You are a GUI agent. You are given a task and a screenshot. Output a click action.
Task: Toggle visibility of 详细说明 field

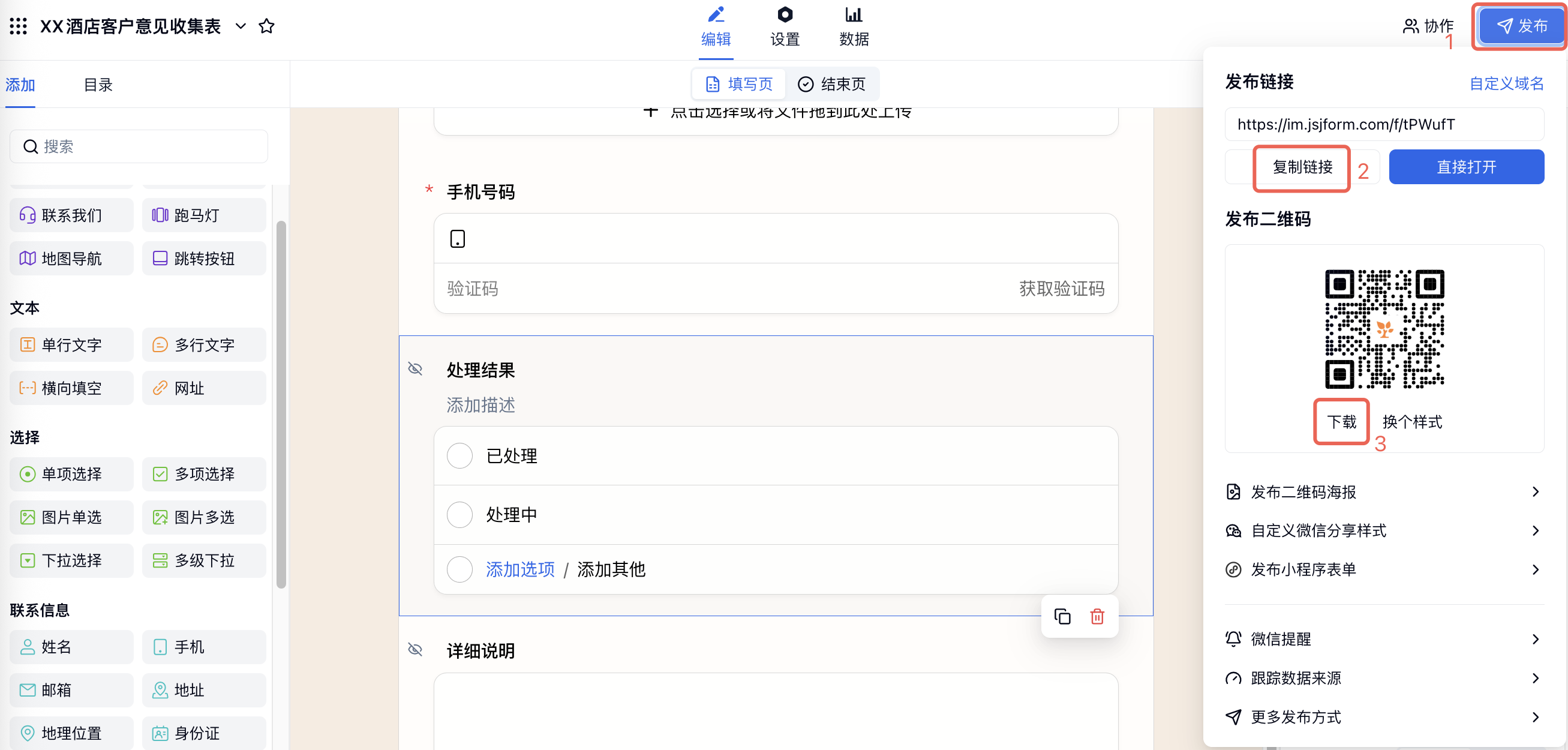(415, 650)
